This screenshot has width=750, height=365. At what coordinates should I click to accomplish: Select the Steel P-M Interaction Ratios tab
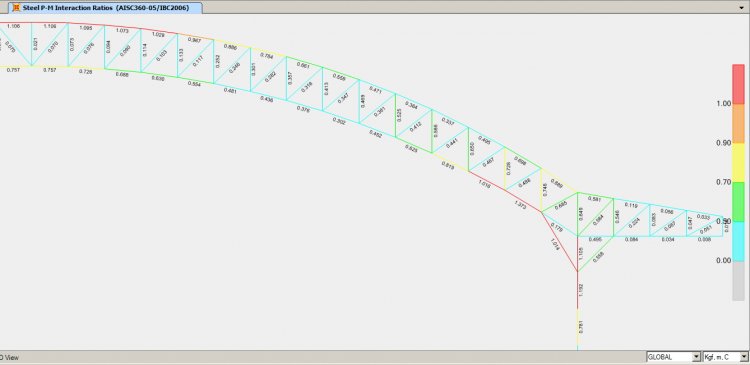105,8
